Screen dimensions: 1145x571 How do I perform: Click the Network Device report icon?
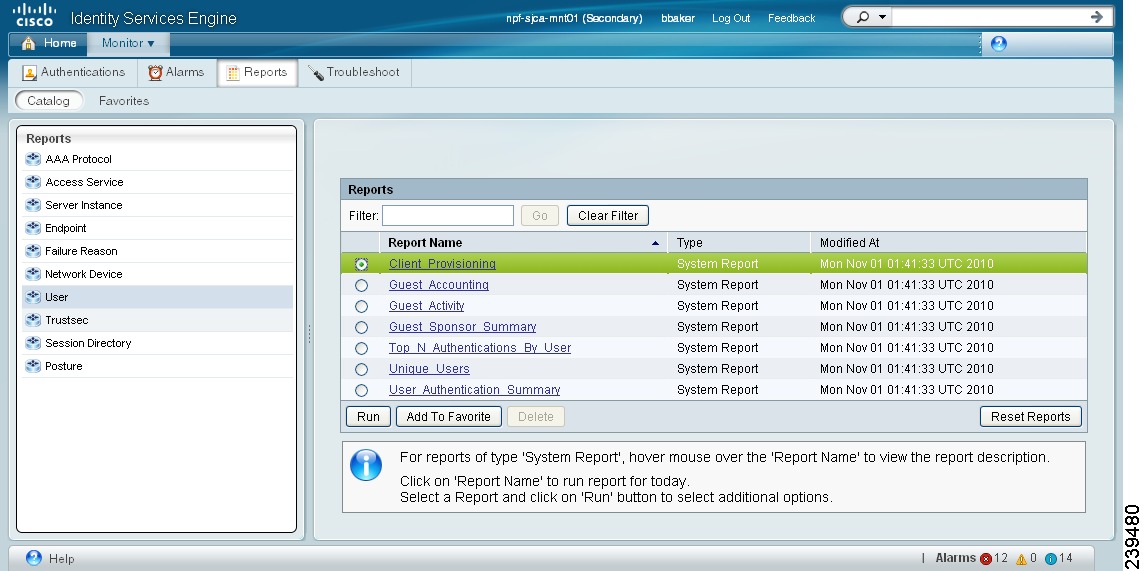(33, 274)
